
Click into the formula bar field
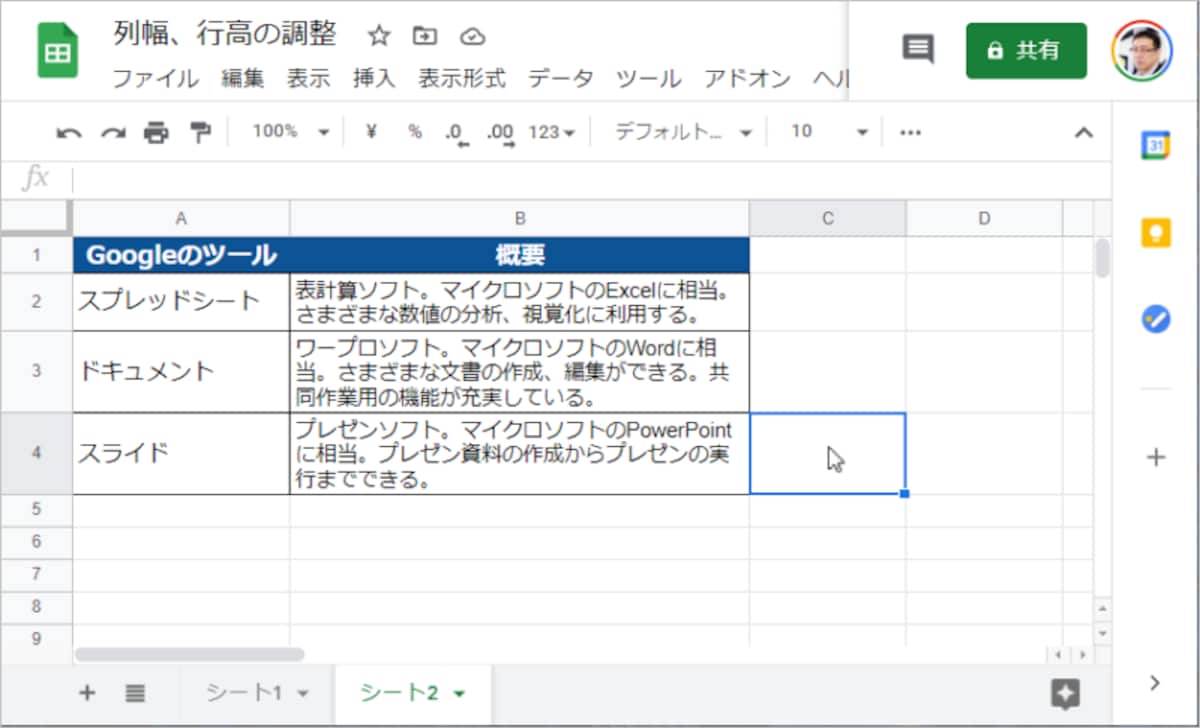(x=592, y=179)
